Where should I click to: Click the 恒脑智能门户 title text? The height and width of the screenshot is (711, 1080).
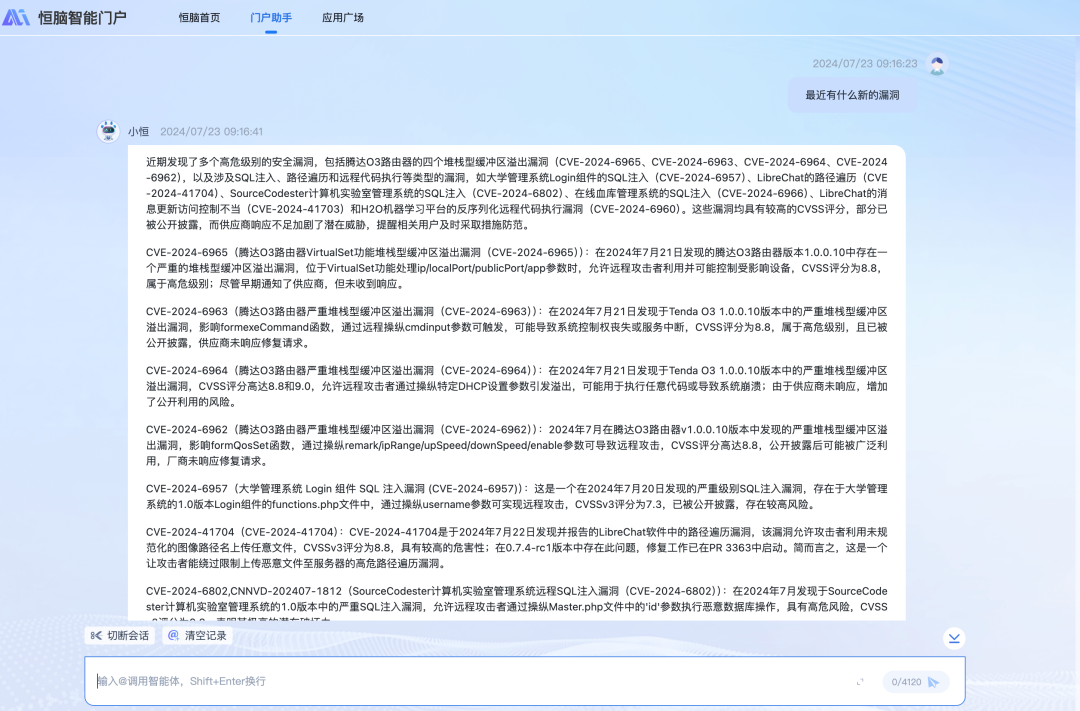tap(83, 18)
